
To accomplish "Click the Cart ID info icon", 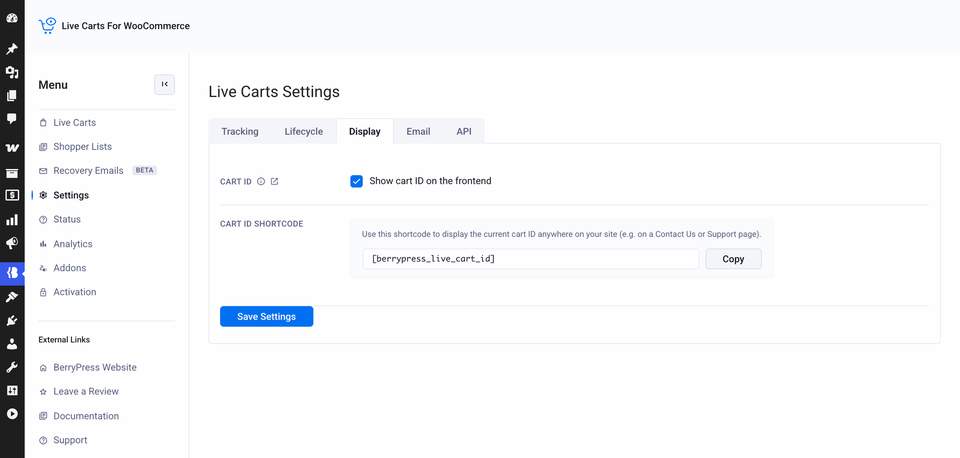I will 261,181.
